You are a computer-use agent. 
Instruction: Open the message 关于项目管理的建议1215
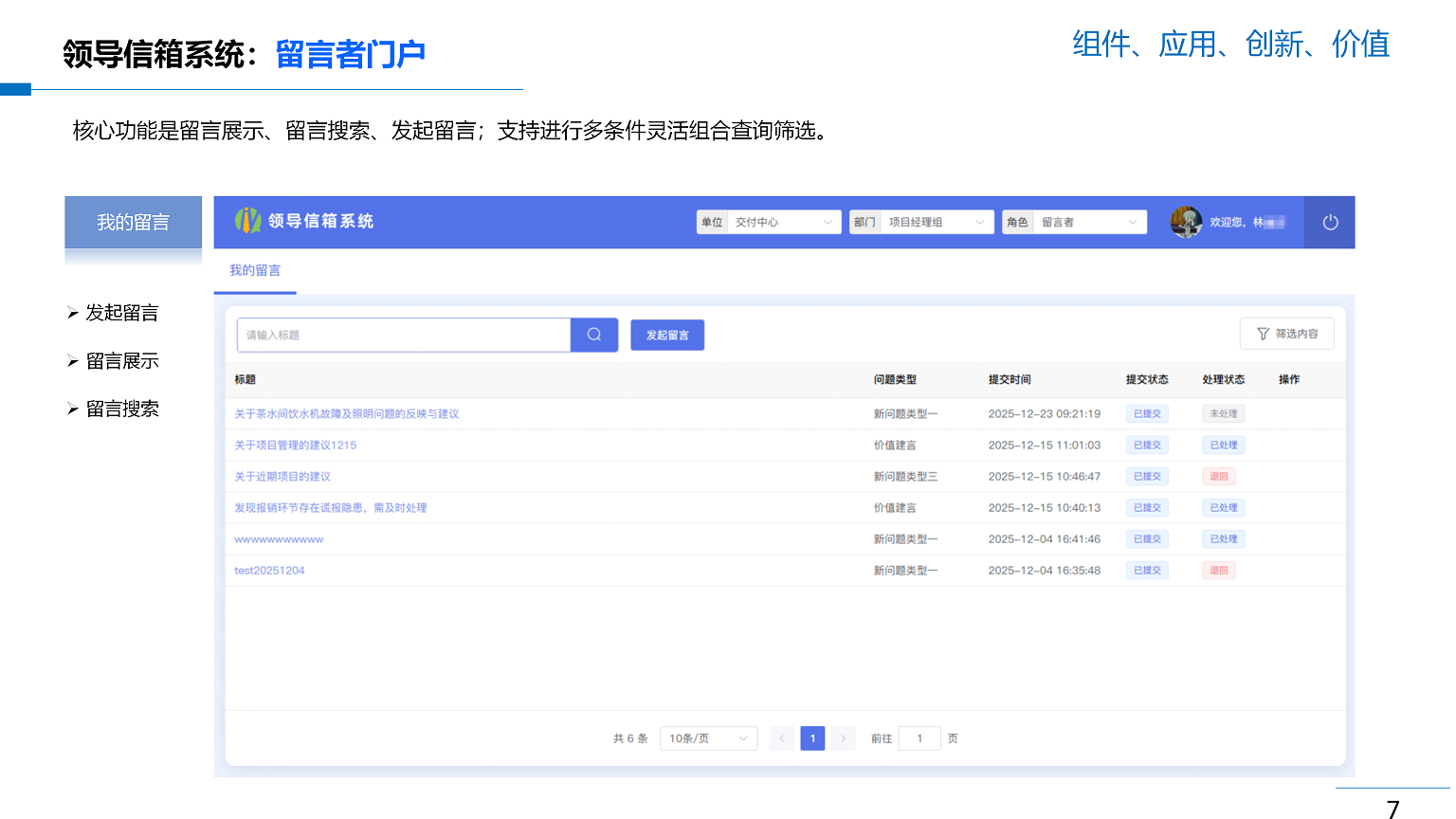[297, 445]
